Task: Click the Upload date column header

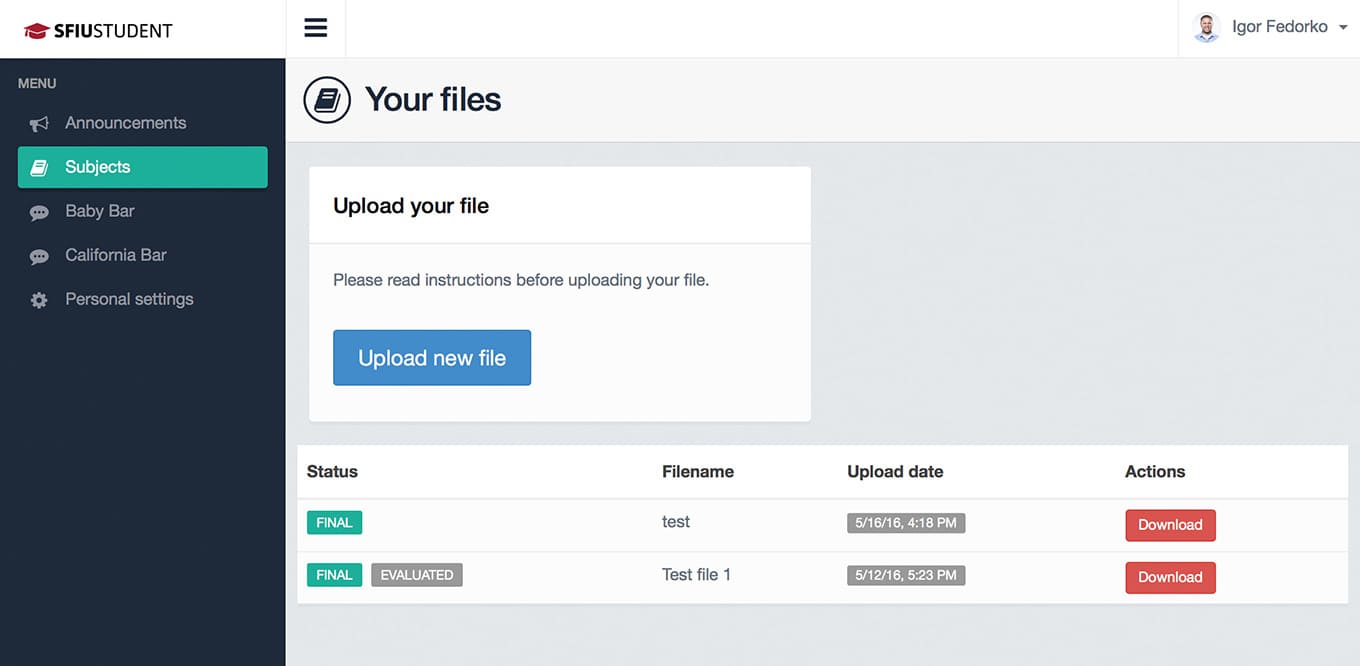Action: coord(895,472)
